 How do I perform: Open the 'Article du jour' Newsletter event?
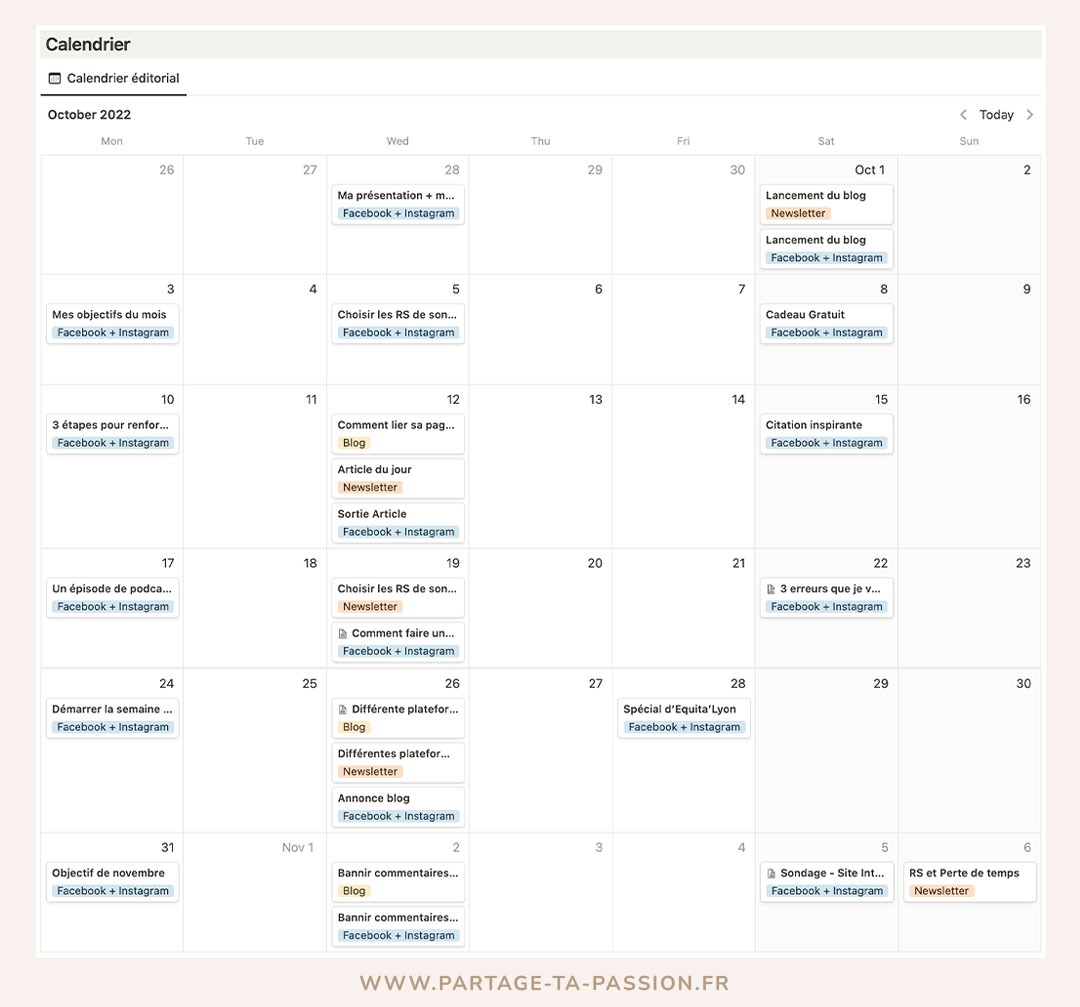[x=398, y=478]
